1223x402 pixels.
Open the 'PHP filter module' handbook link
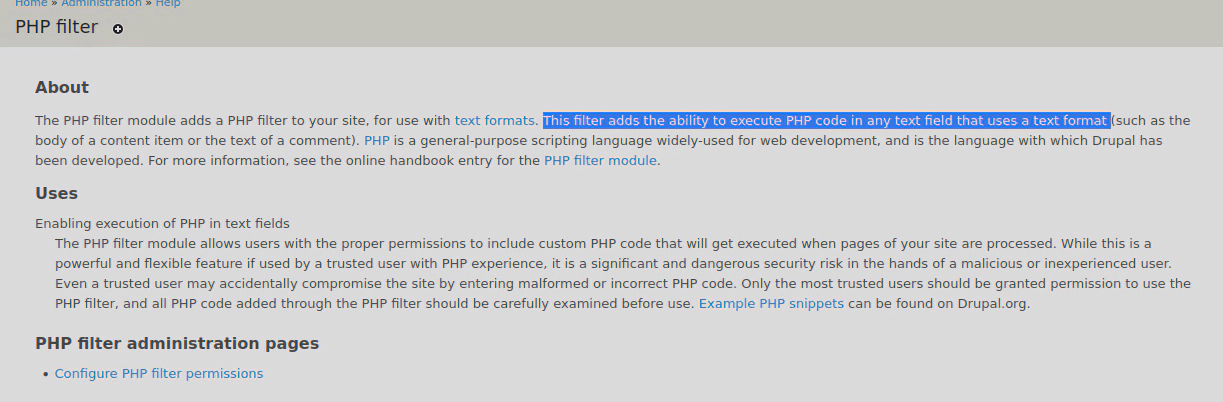tap(600, 160)
